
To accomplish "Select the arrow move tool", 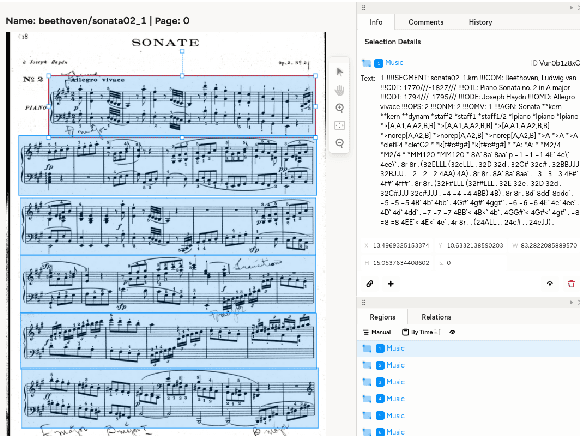I will click(340, 72).
